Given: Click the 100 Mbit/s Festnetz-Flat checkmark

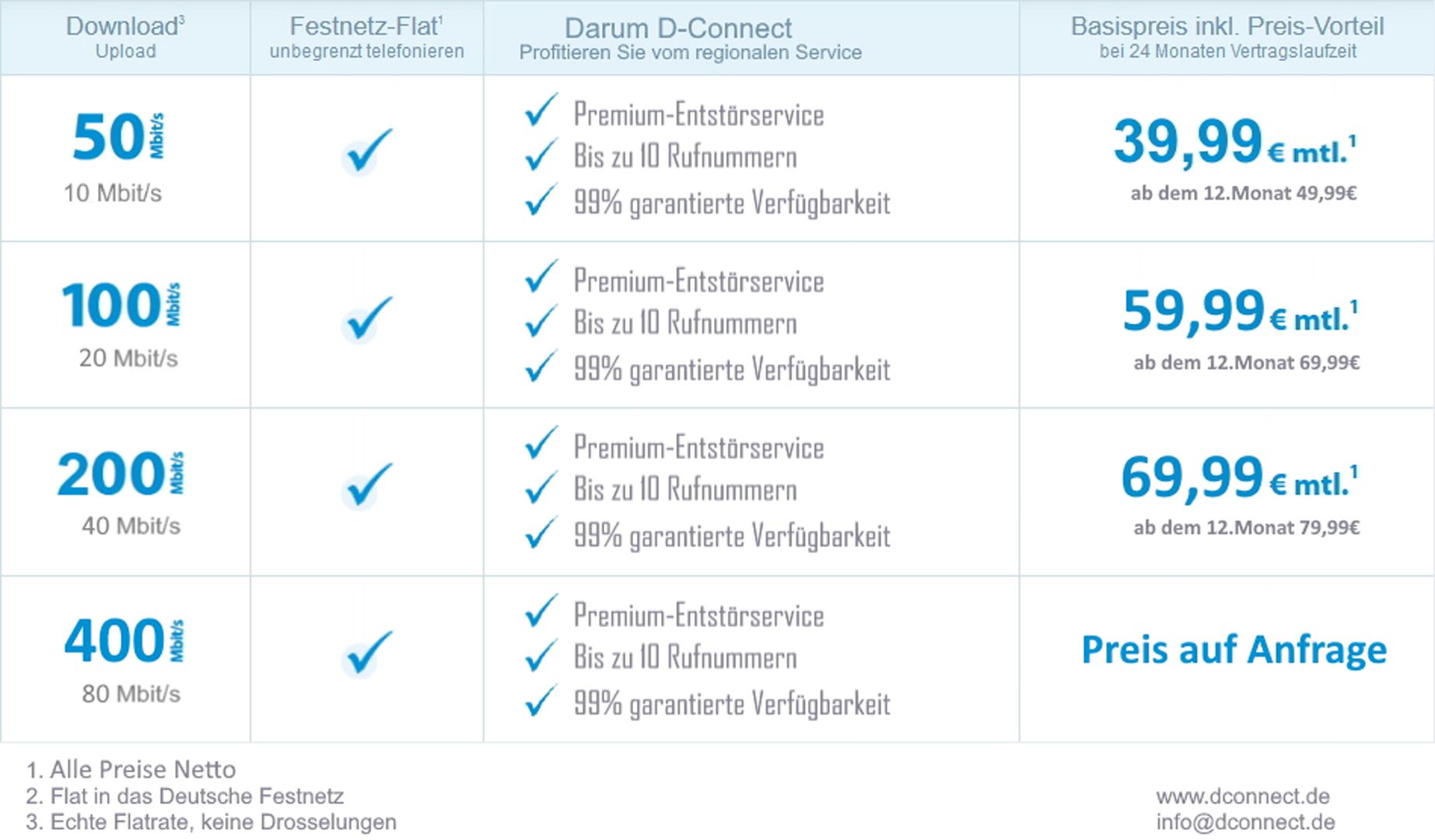Looking at the screenshot, I should (x=367, y=319).
